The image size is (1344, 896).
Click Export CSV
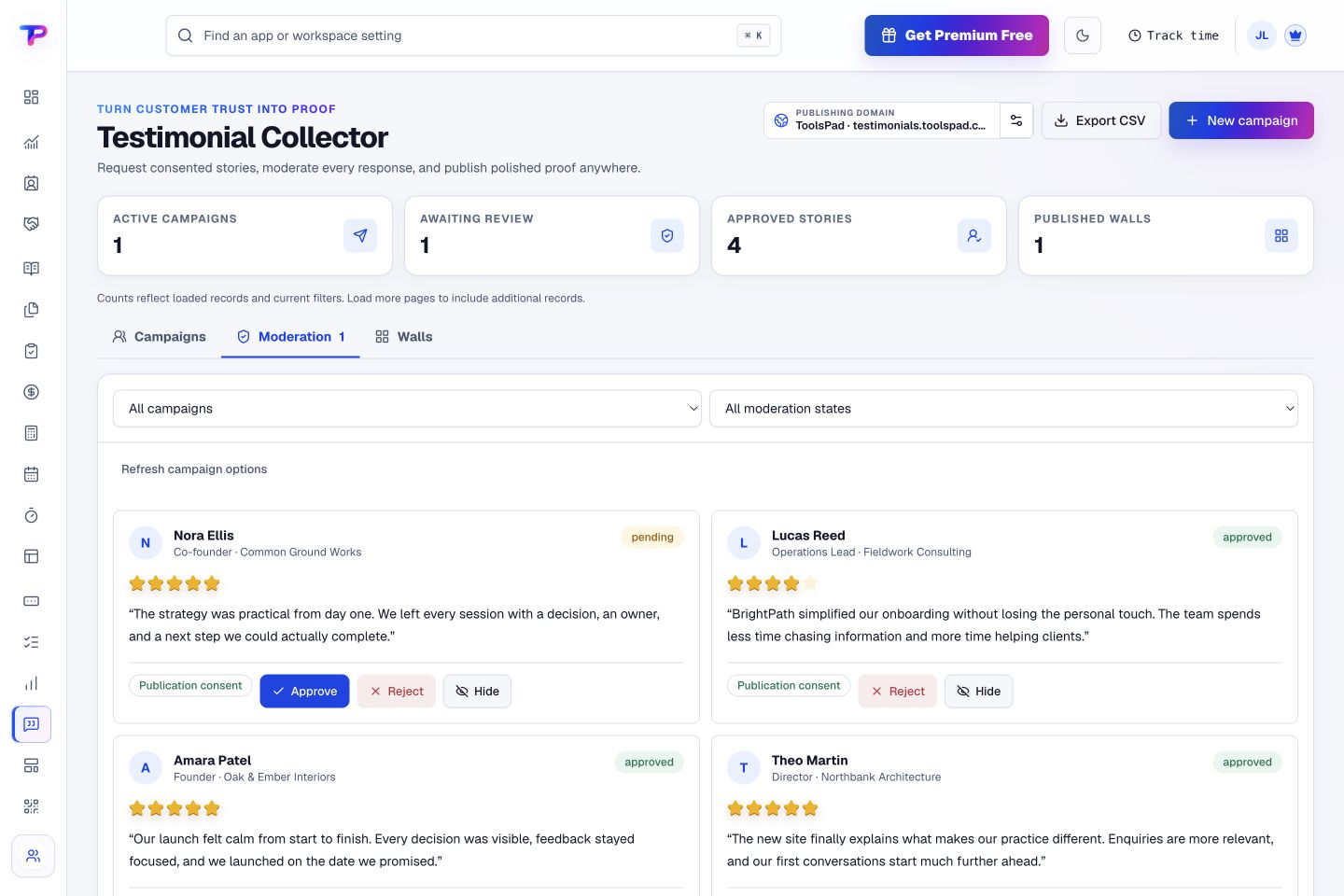tap(1100, 120)
